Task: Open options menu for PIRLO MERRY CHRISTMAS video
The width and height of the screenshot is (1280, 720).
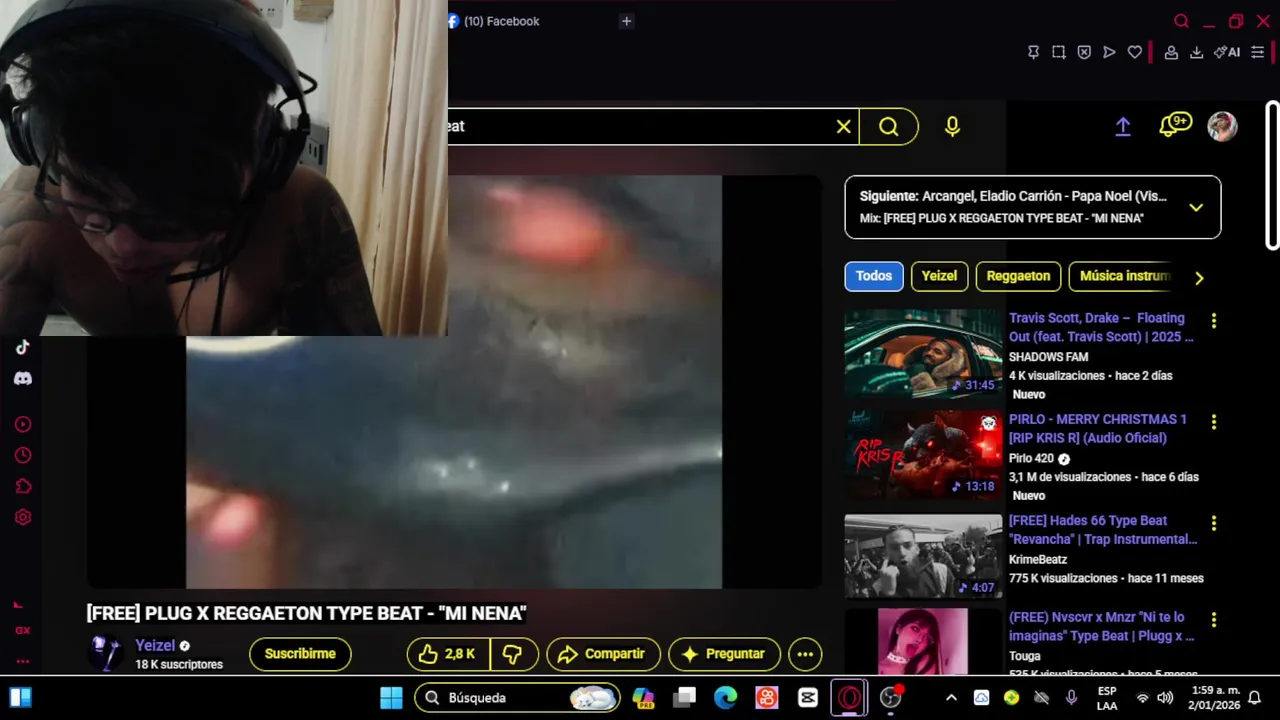Action: [x=1214, y=422]
